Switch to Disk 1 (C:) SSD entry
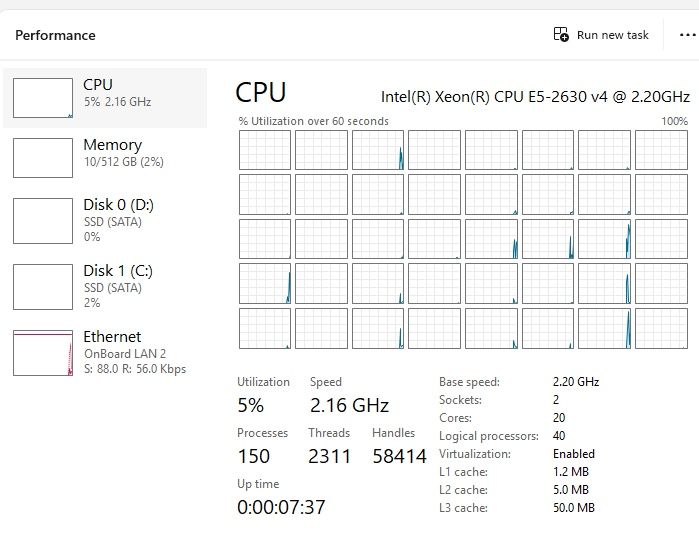The width and height of the screenshot is (699, 535). point(105,287)
